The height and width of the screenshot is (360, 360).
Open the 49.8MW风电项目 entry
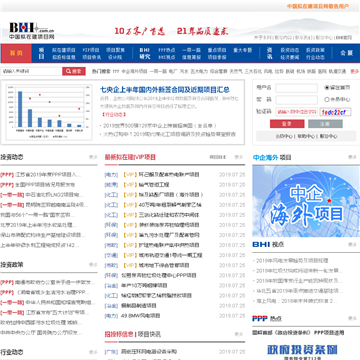click(x=141, y=315)
